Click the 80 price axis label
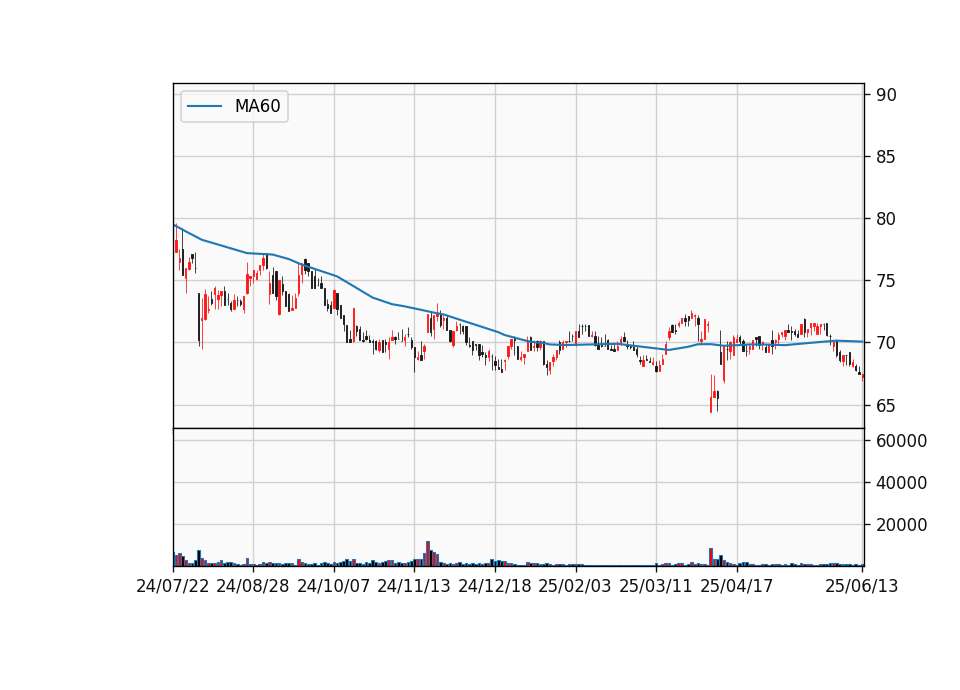Image resolution: width=960 pixels, height=690 pixels. 886,219
